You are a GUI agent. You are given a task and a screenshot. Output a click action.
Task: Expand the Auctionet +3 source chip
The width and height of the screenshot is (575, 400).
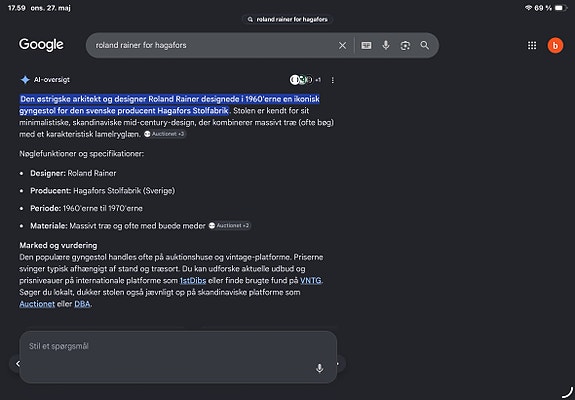(165, 134)
